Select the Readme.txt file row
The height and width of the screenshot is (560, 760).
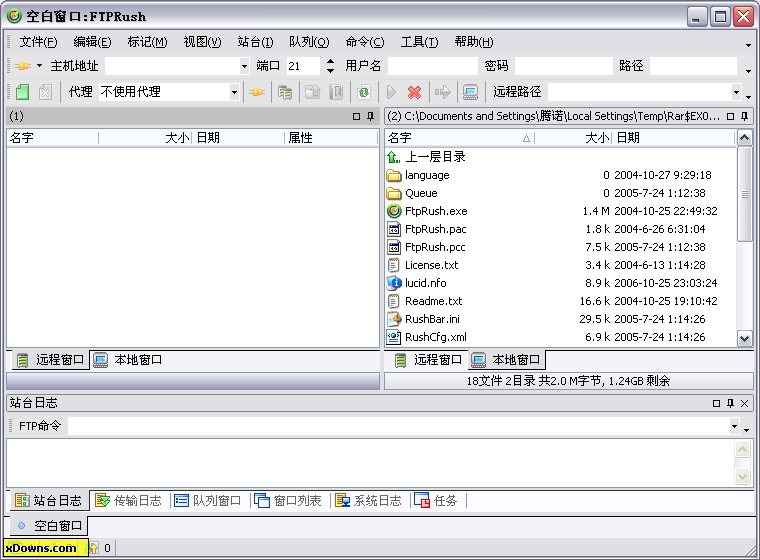coord(561,301)
